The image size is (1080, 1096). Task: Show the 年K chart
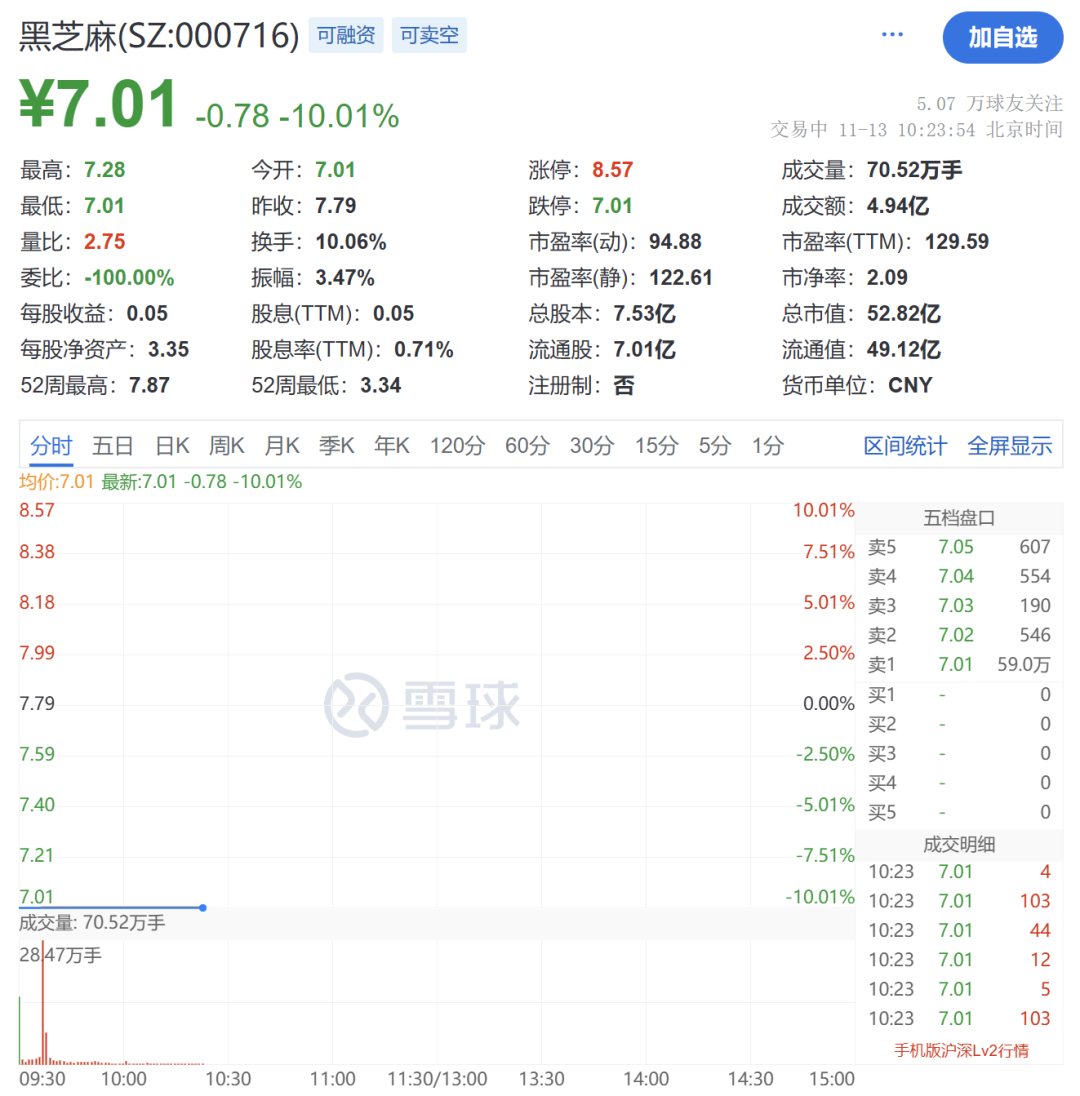tap(392, 446)
